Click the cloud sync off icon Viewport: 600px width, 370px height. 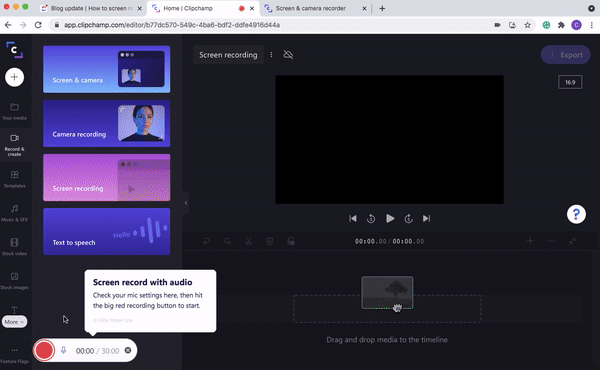[x=288, y=55]
